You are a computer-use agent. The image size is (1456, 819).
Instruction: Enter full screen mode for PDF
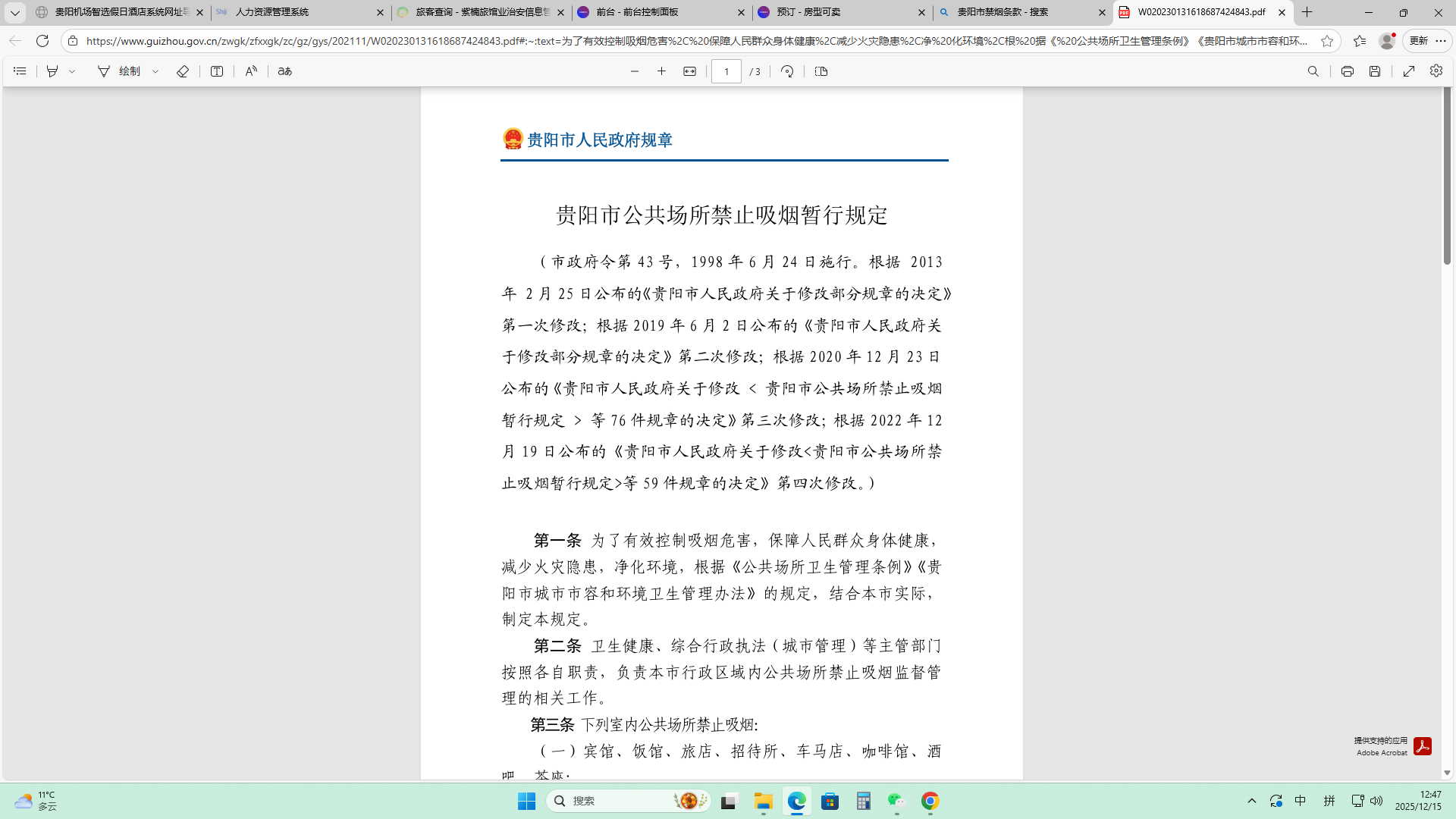(1409, 71)
